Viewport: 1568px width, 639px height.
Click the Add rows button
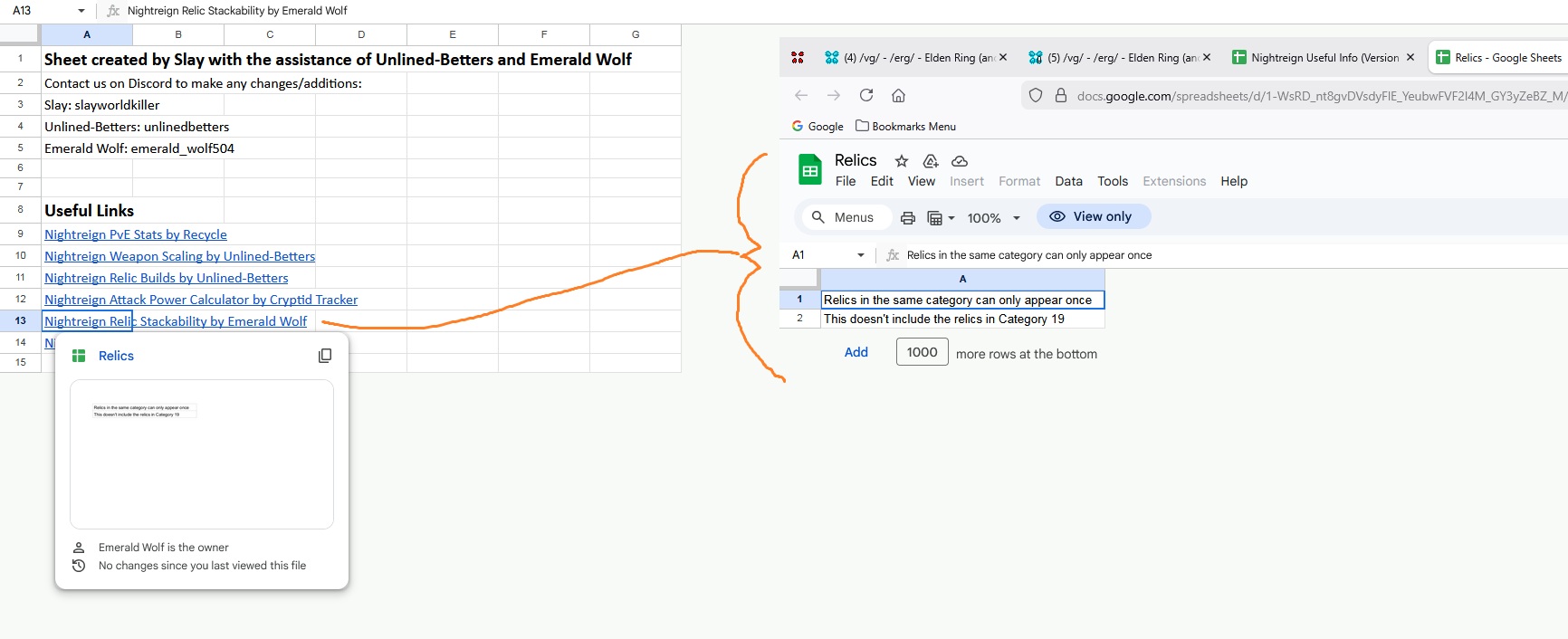(856, 352)
